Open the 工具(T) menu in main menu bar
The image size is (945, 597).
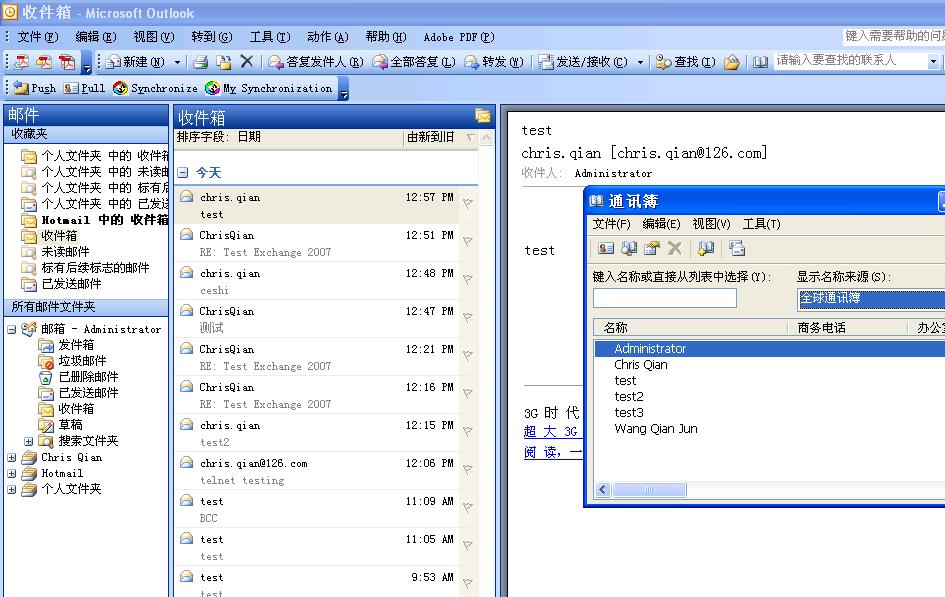pyautogui.click(x=269, y=37)
